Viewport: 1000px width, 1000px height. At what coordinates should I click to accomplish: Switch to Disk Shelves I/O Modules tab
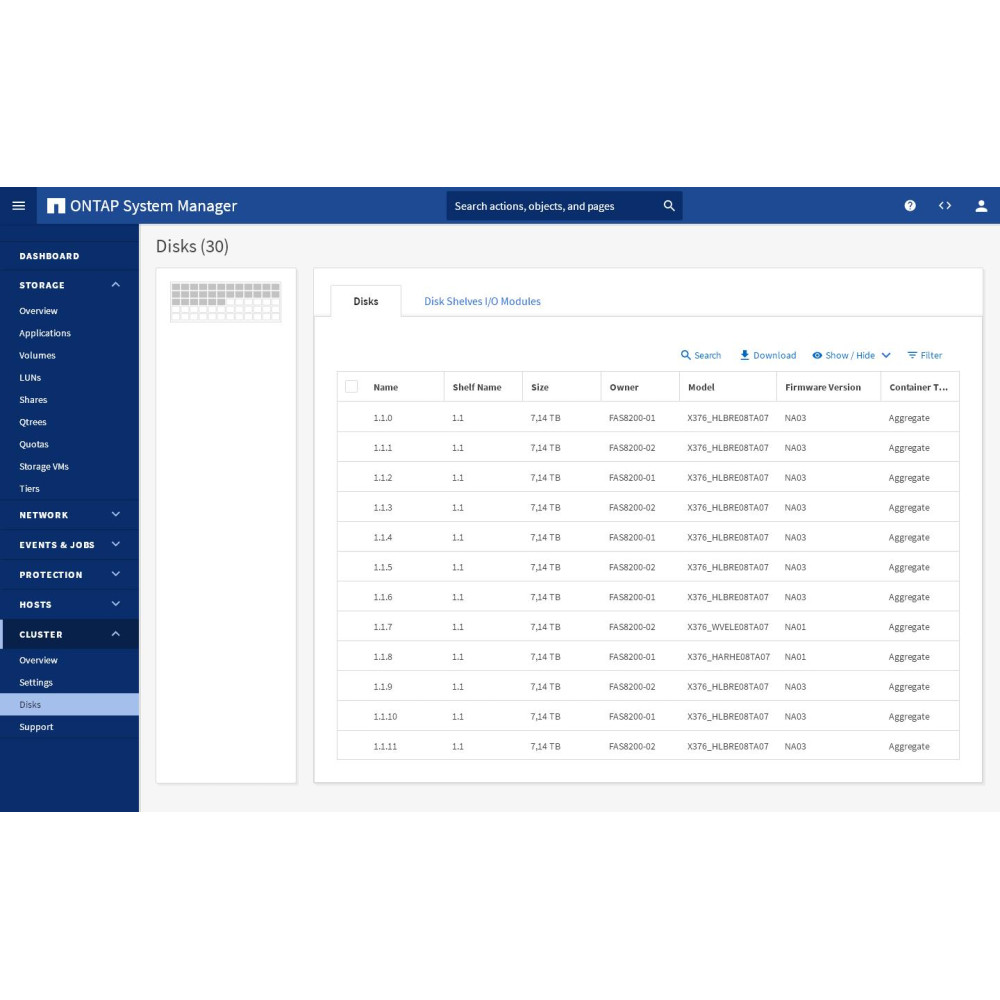pyautogui.click(x=482, y=301)
